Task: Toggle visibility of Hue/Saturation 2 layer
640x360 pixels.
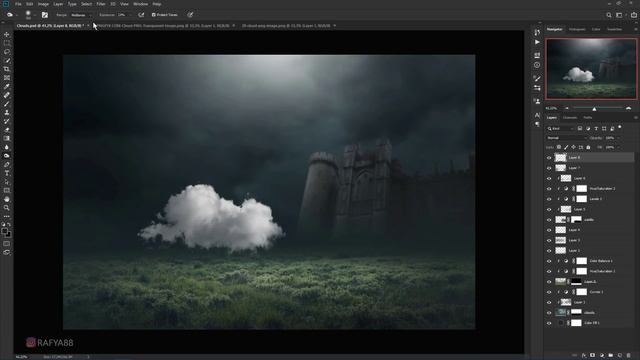Action: click(x=549, y=189)
